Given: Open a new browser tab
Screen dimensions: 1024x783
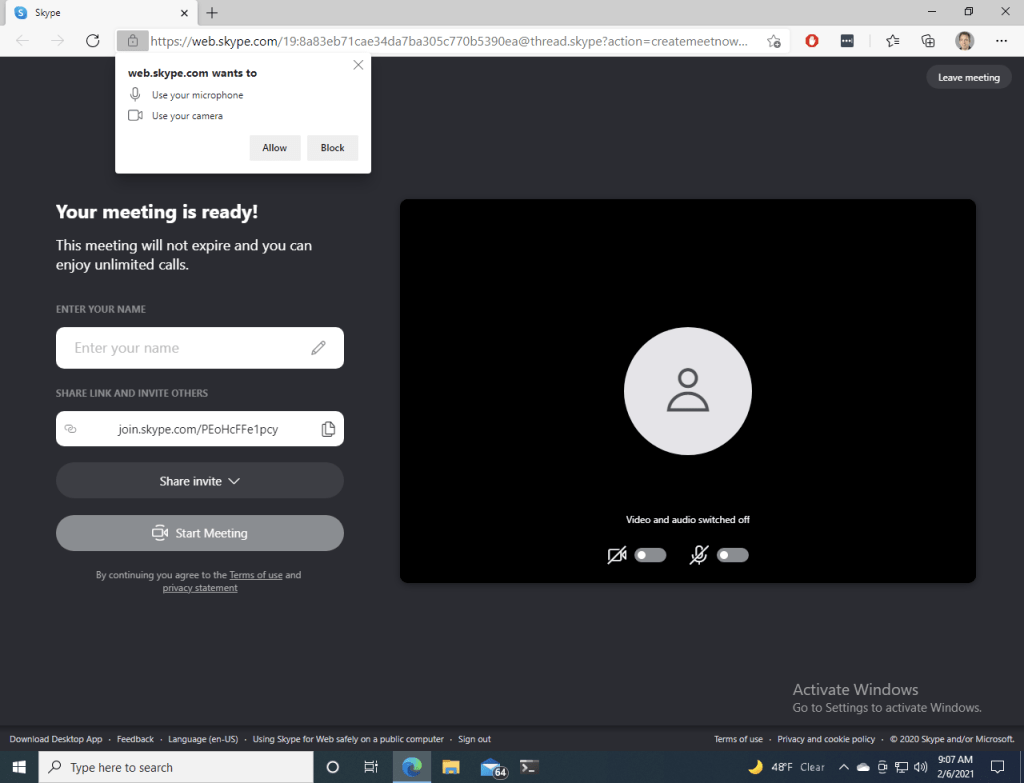Looking at the screenshot, I should (212, 13).
